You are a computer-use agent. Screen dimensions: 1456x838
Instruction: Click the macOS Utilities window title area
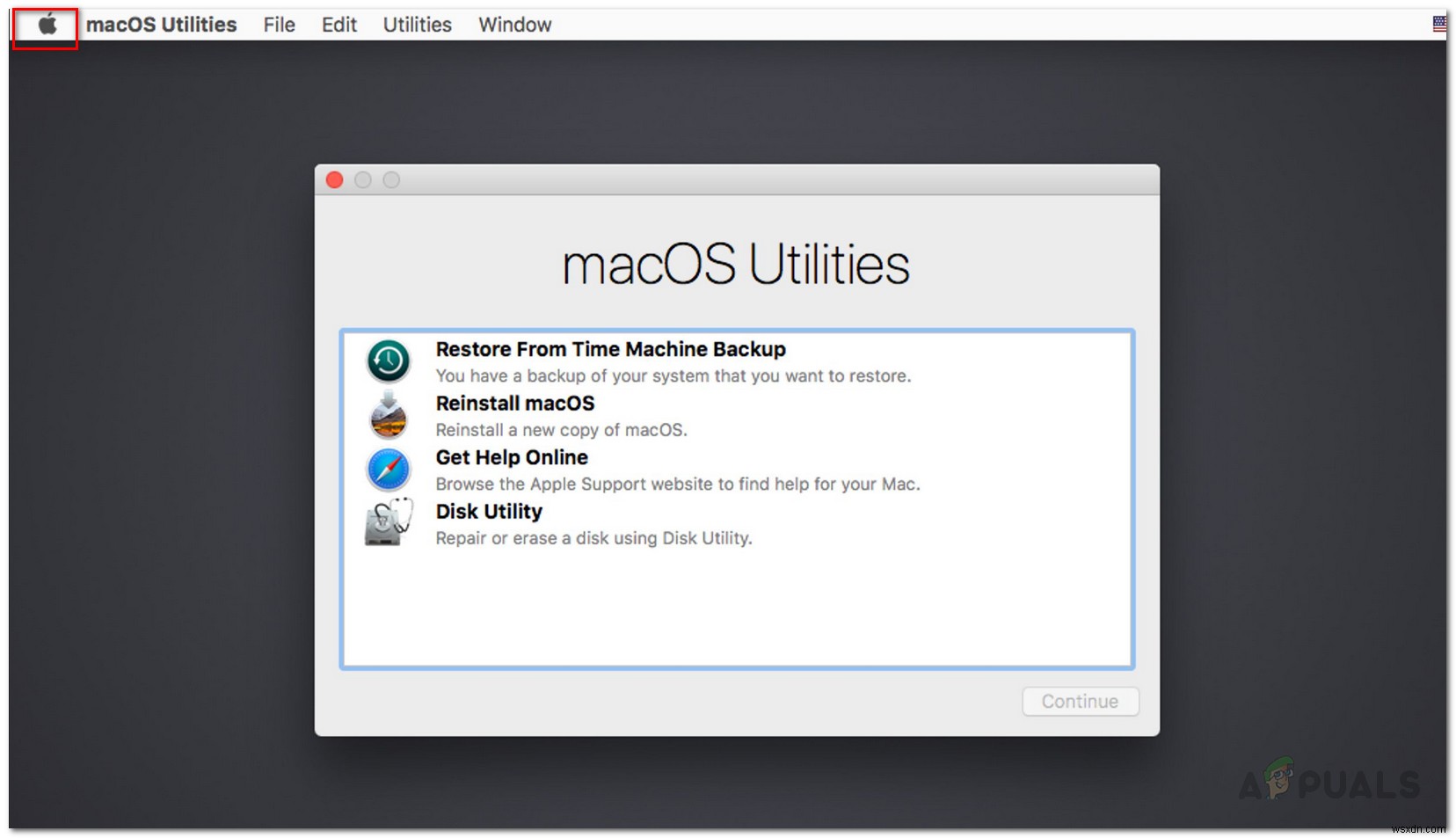[x=737, y=179]
